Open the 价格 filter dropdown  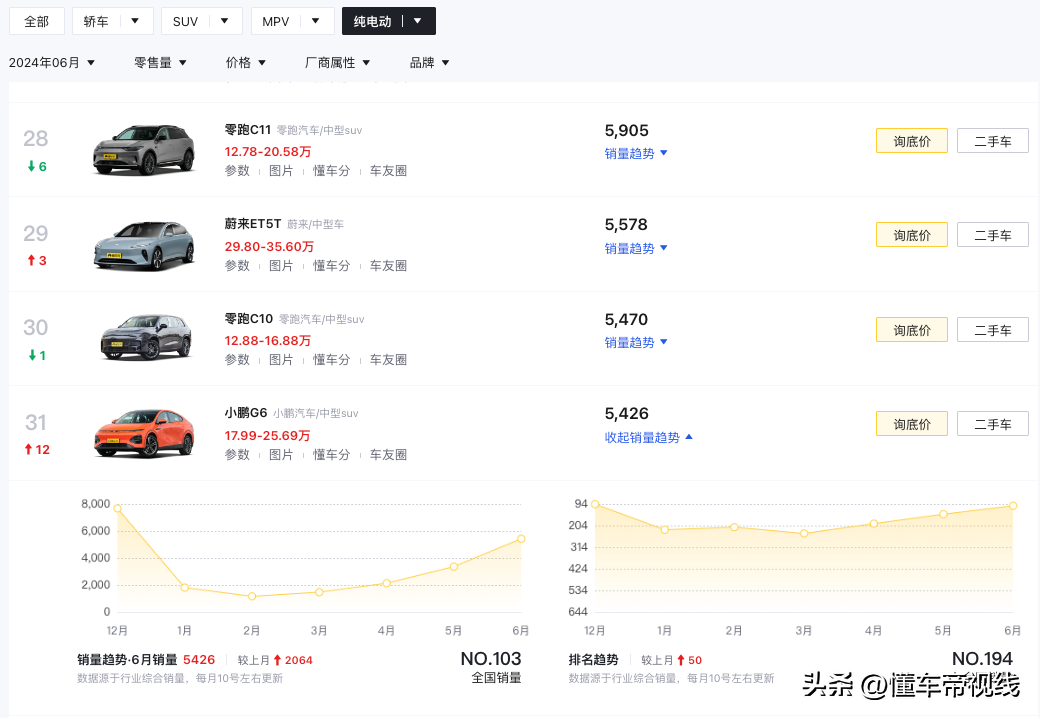click(245, 62)
